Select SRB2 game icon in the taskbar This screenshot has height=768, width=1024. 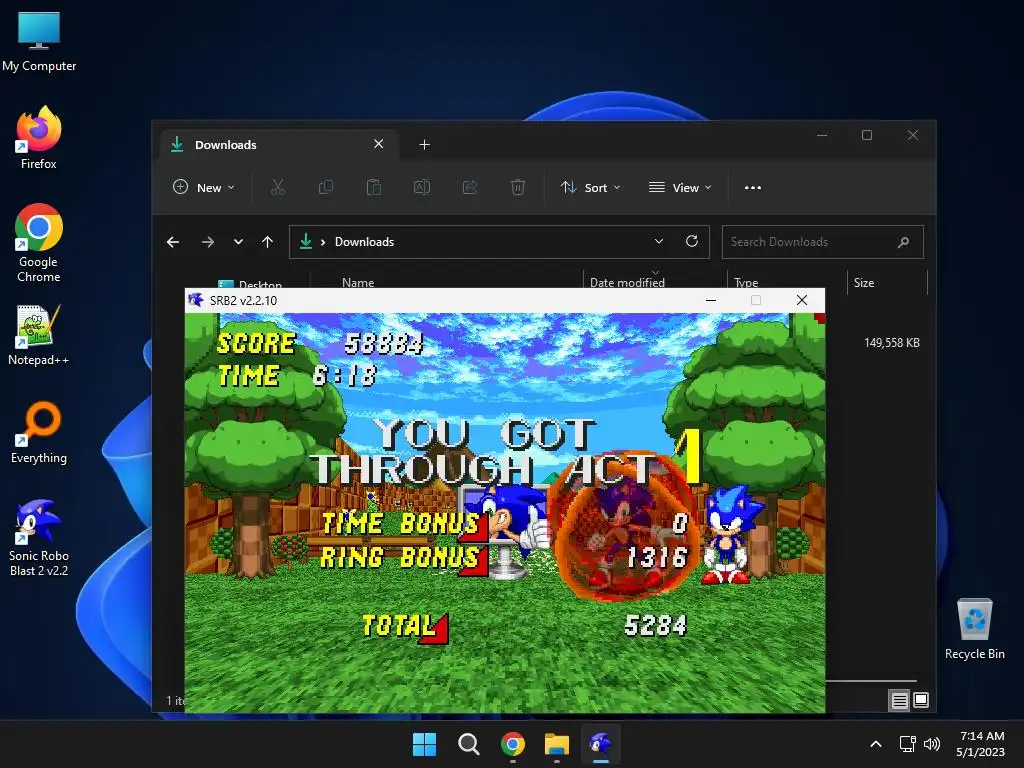601,744
